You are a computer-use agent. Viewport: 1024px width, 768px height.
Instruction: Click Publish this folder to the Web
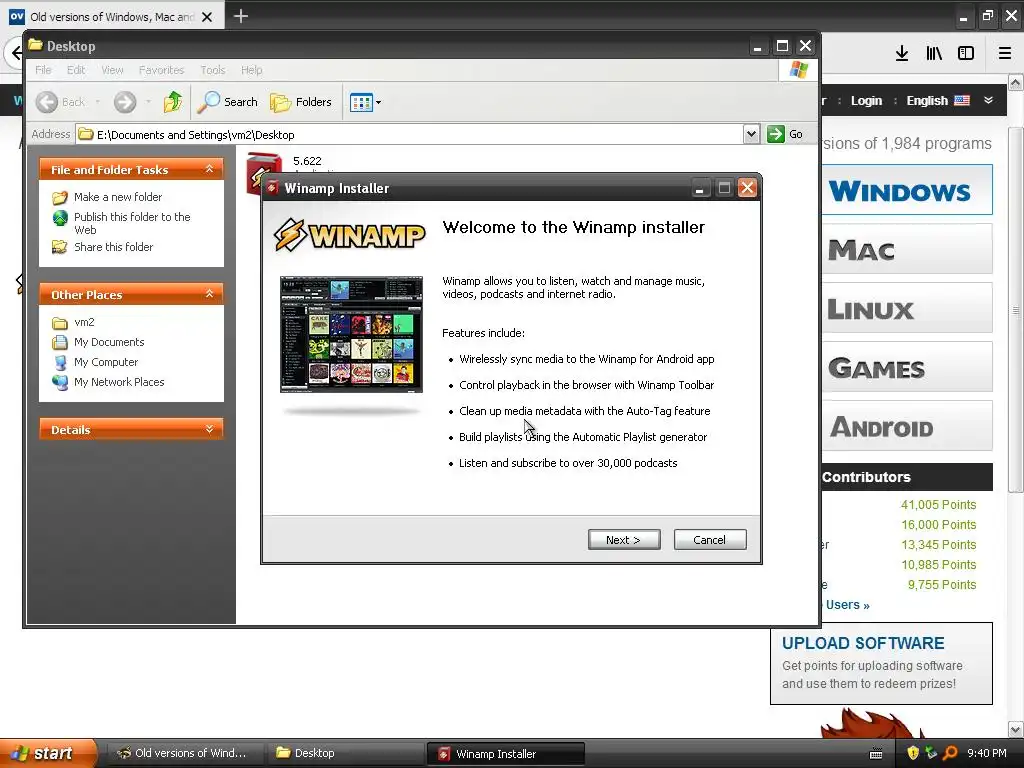point(132,223)
